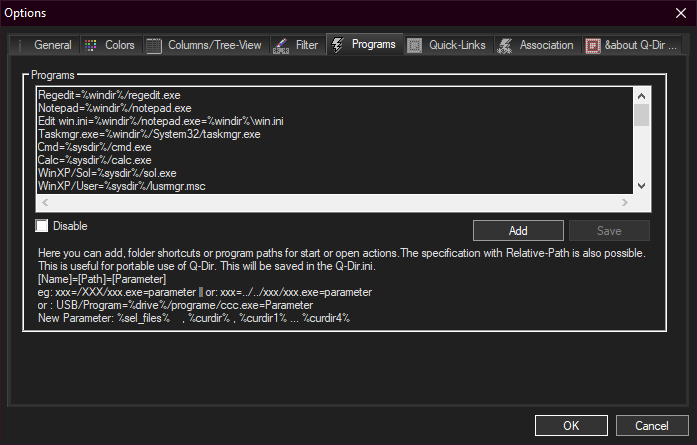
Task: Click the Quick-Links tab icon
Action: coord(414,45)
